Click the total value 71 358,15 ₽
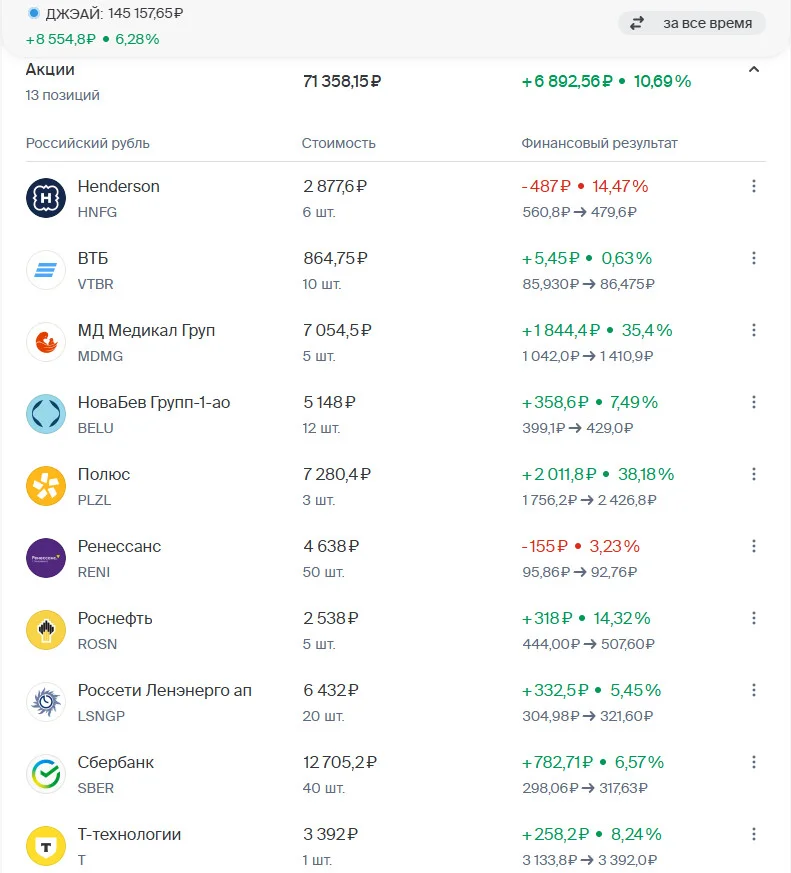Image resolution: width=791 pixels, height=873 pixels. [342, 81]
